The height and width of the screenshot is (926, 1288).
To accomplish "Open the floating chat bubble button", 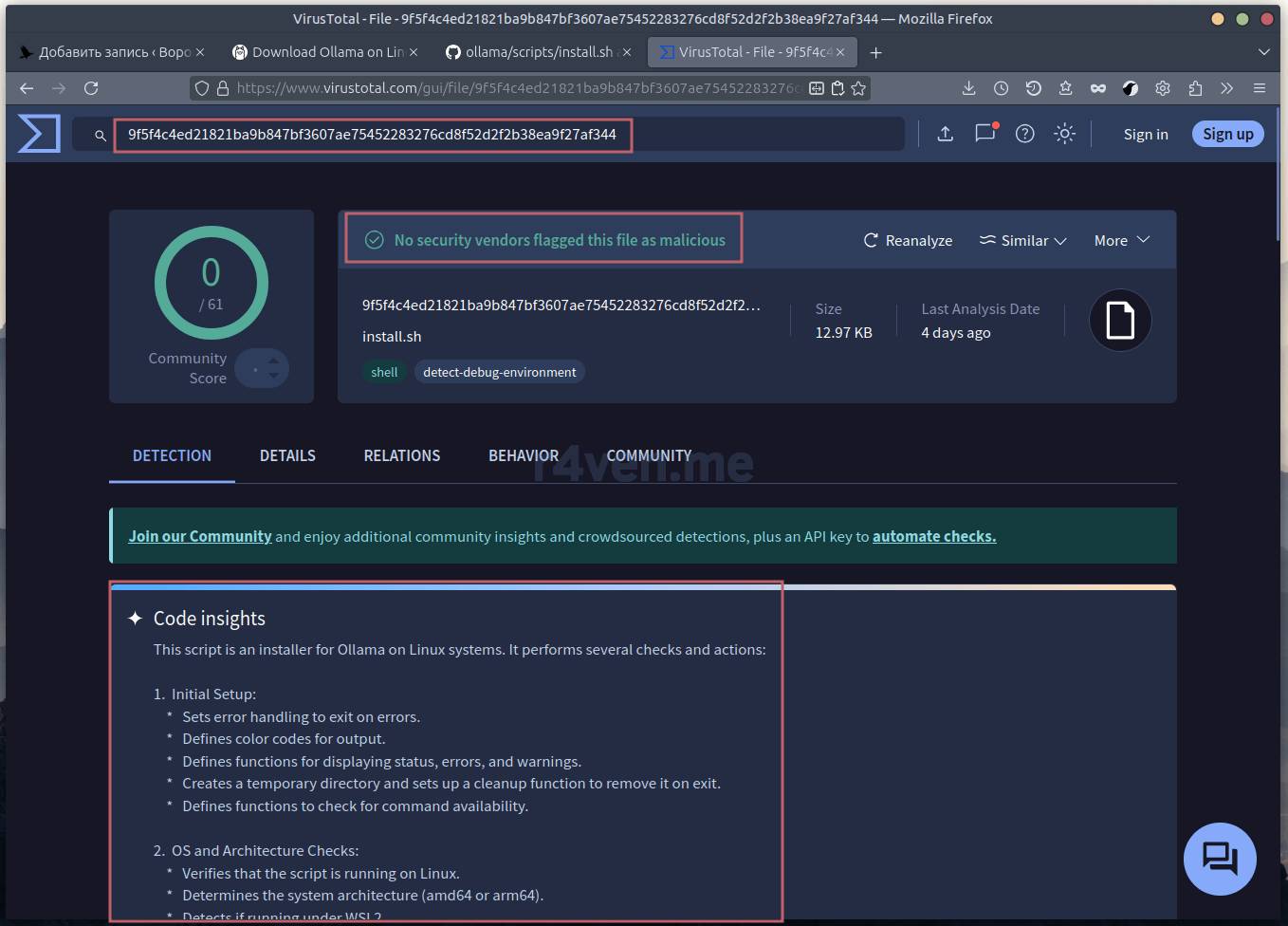I will 1220,859.
